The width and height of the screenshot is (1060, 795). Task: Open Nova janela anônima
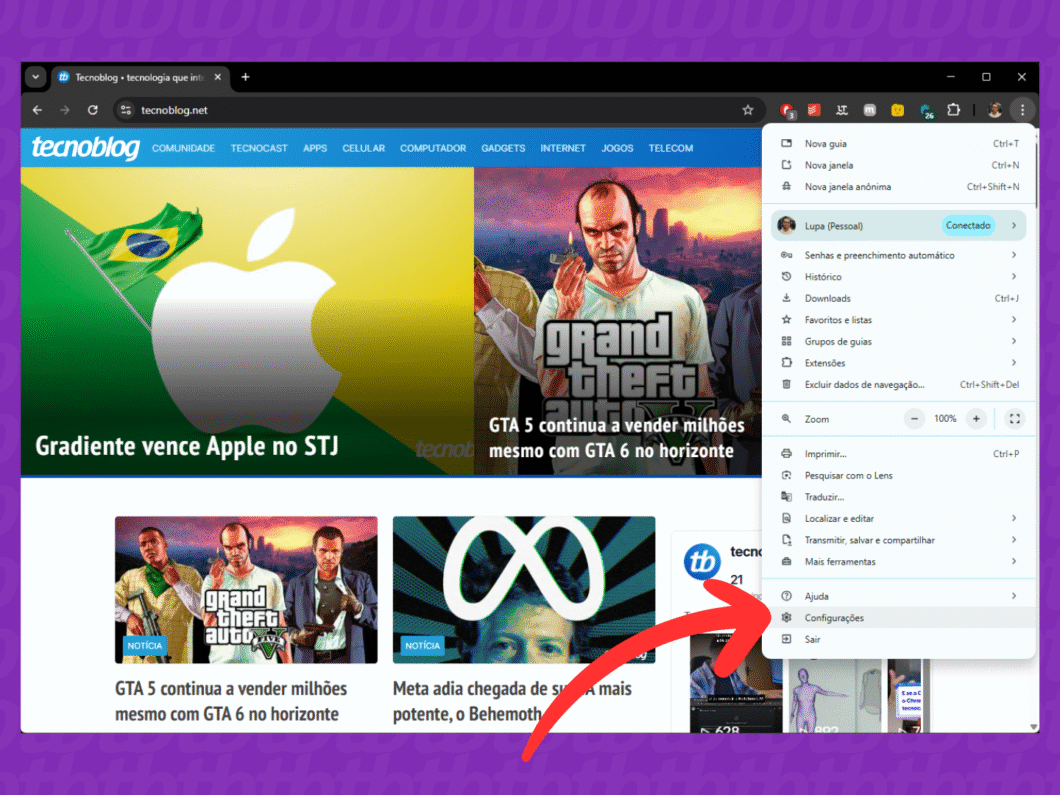click(899, 187)
